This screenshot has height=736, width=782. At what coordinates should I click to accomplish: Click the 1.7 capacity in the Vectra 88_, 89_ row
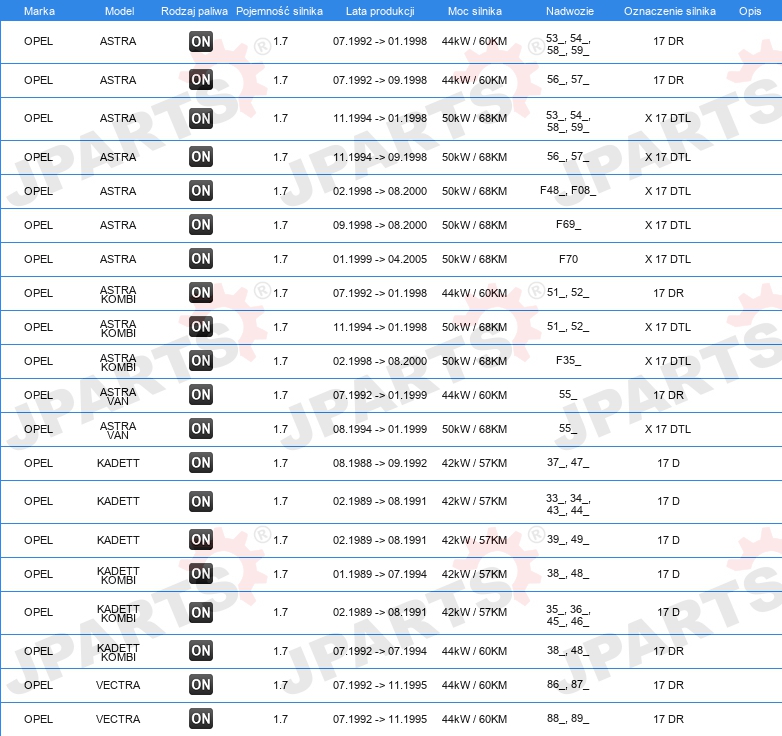281,719
